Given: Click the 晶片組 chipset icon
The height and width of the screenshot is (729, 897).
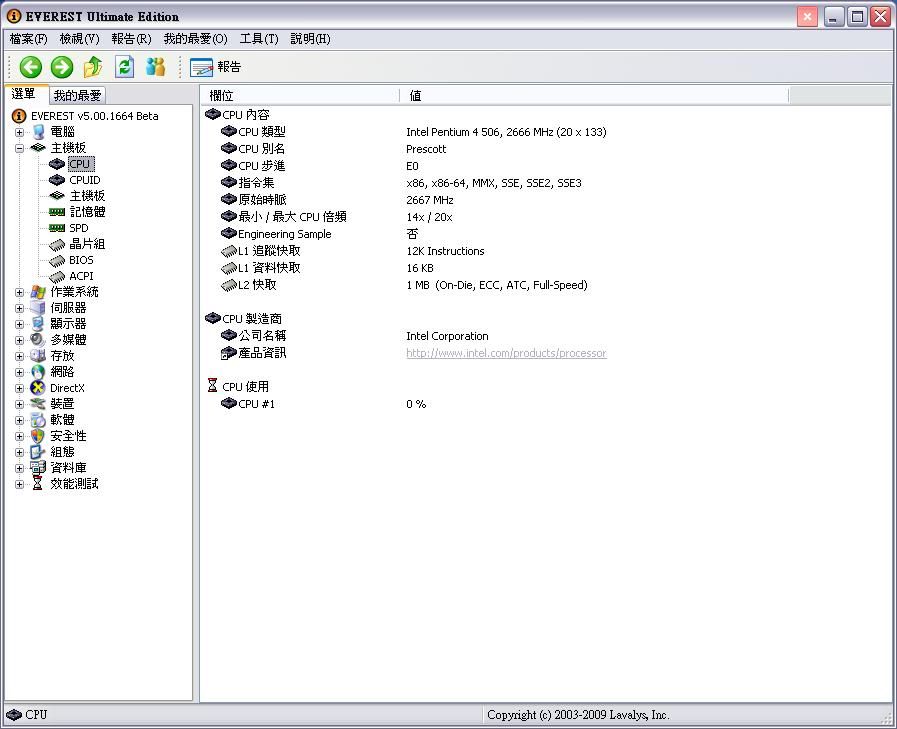Looking at the screenshot, I should 57,245.
